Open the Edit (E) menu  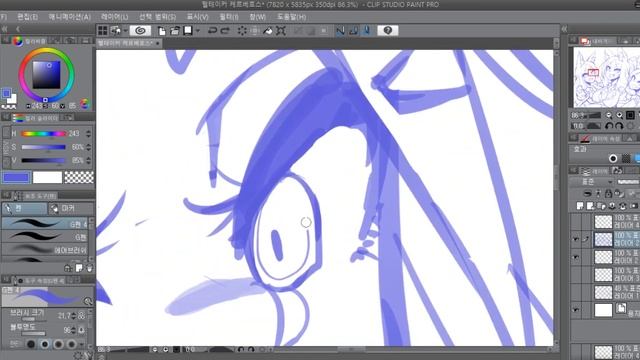point(27,17)
